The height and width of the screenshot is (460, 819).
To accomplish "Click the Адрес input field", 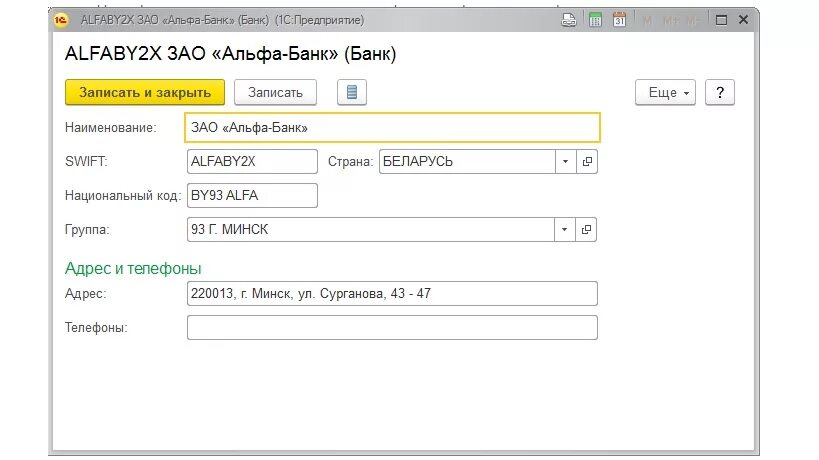I will (x=392, y=293).
